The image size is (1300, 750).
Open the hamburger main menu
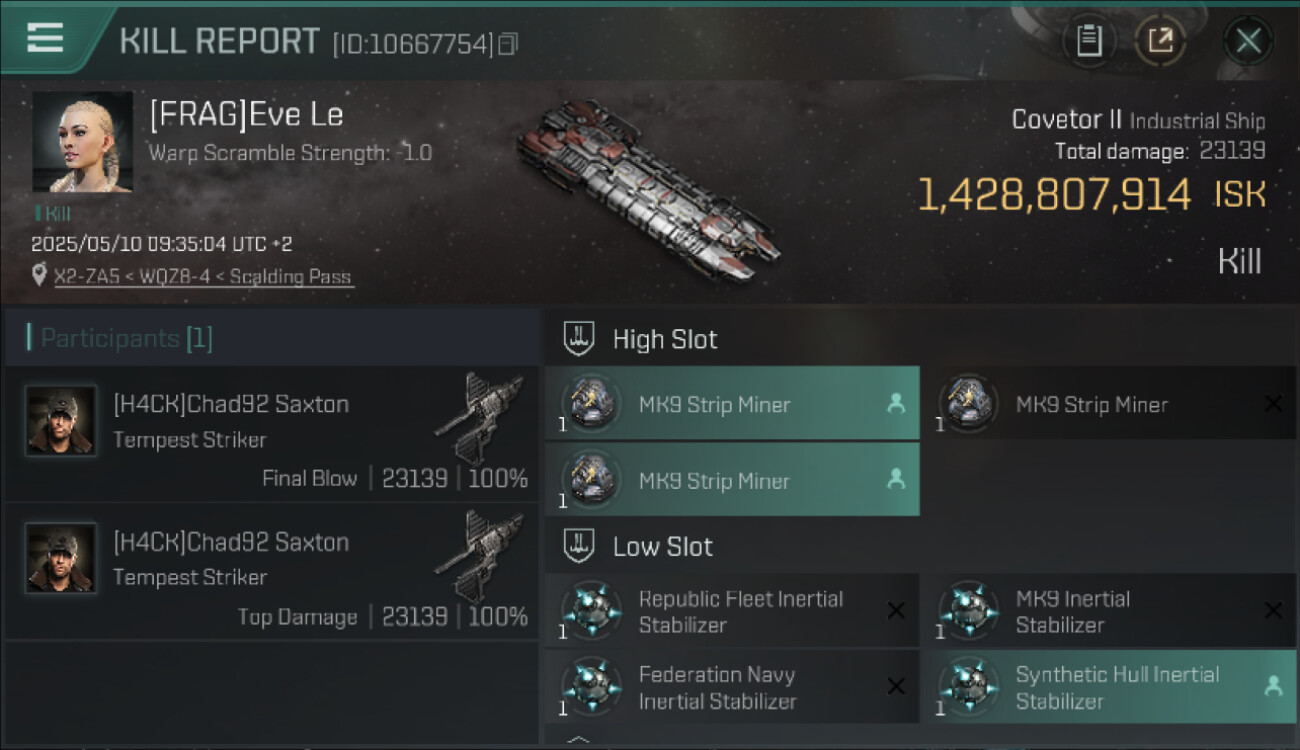click(x=45, y=38)
